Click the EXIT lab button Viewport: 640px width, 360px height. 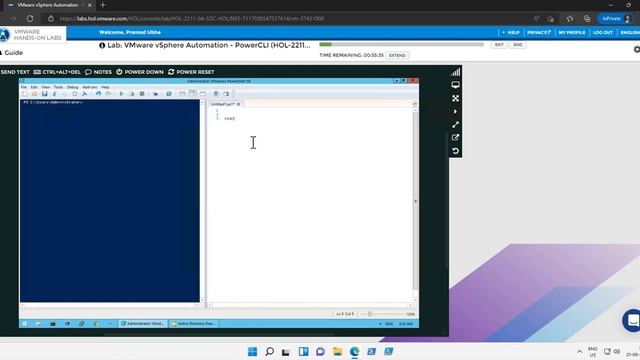click(x=499, y=44)
